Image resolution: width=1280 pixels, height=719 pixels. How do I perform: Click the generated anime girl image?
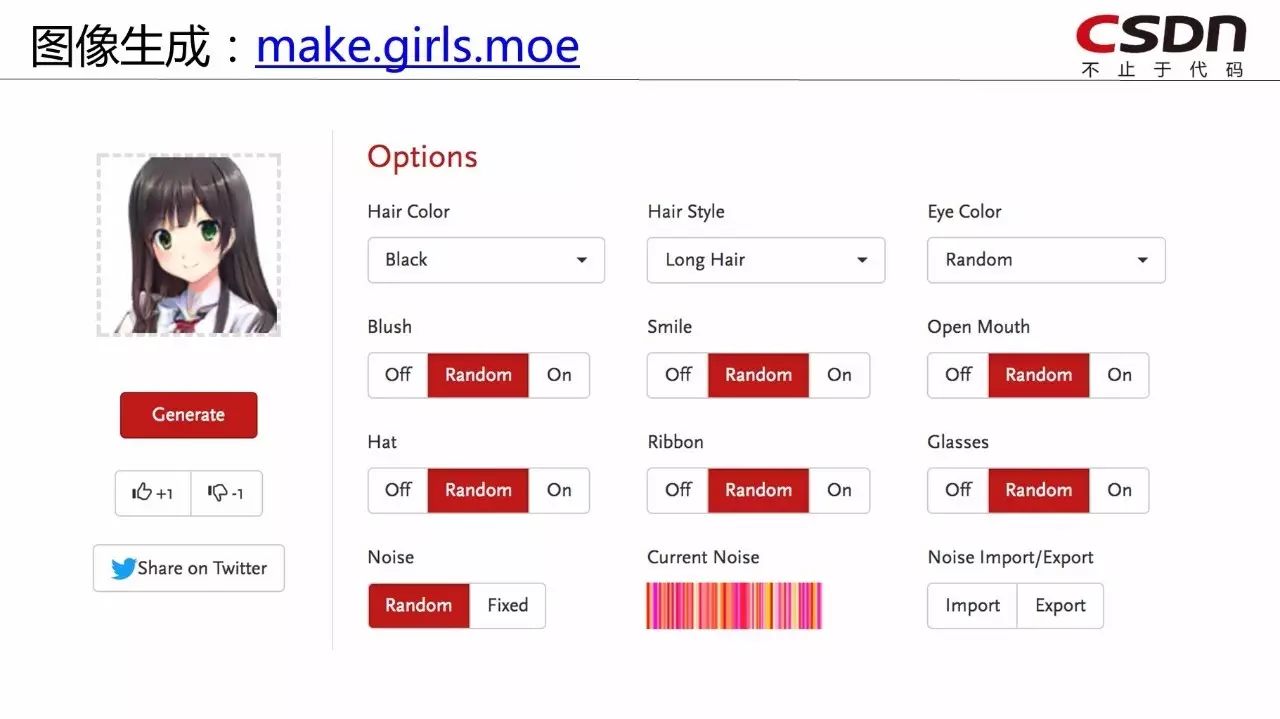click(188, 245)
